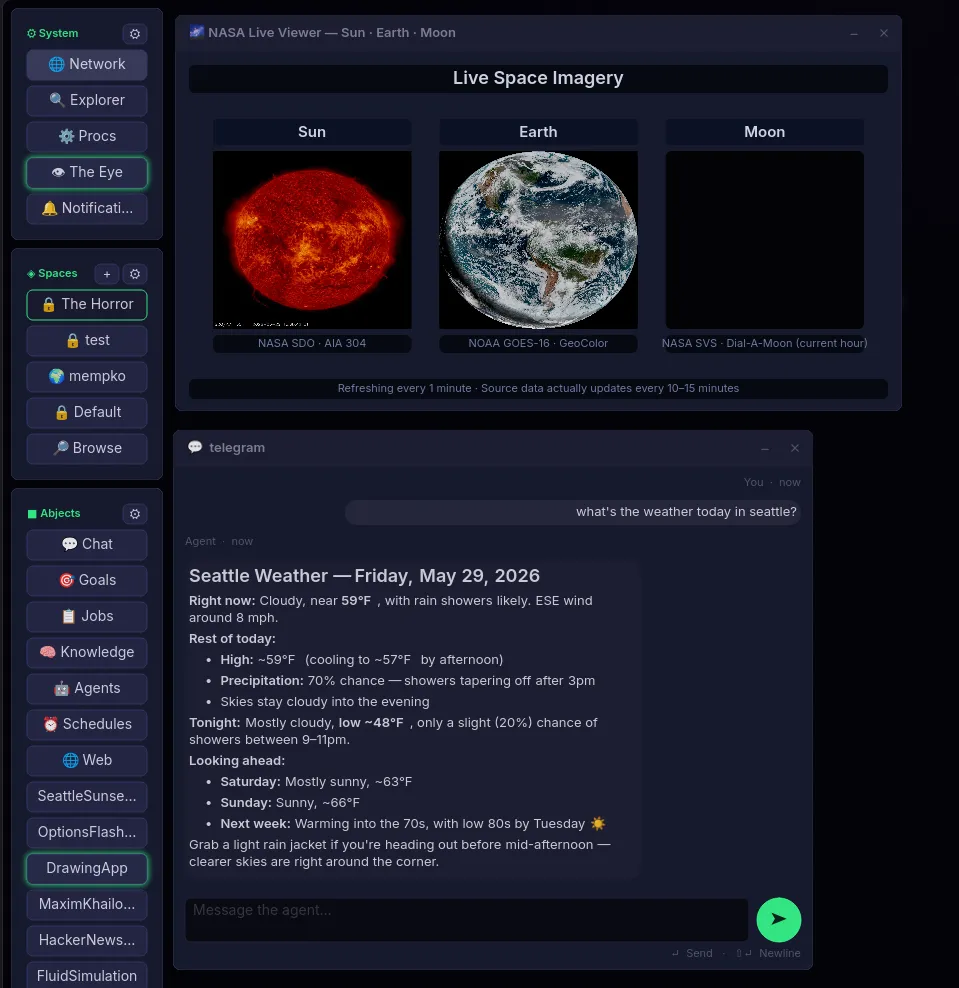Click the Earth GOES-16 image
Viewport: 959px width, 988px height.
[x=538, y=239]
